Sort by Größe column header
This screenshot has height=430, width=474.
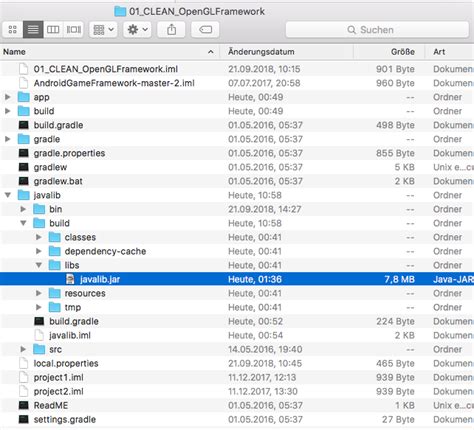[x=389, y=52]
